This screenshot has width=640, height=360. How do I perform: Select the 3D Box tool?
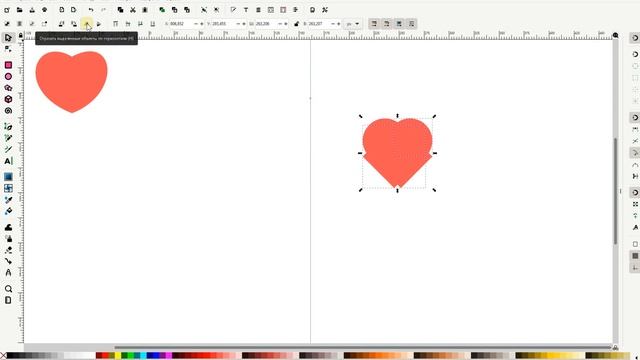(x=8, y=99)
